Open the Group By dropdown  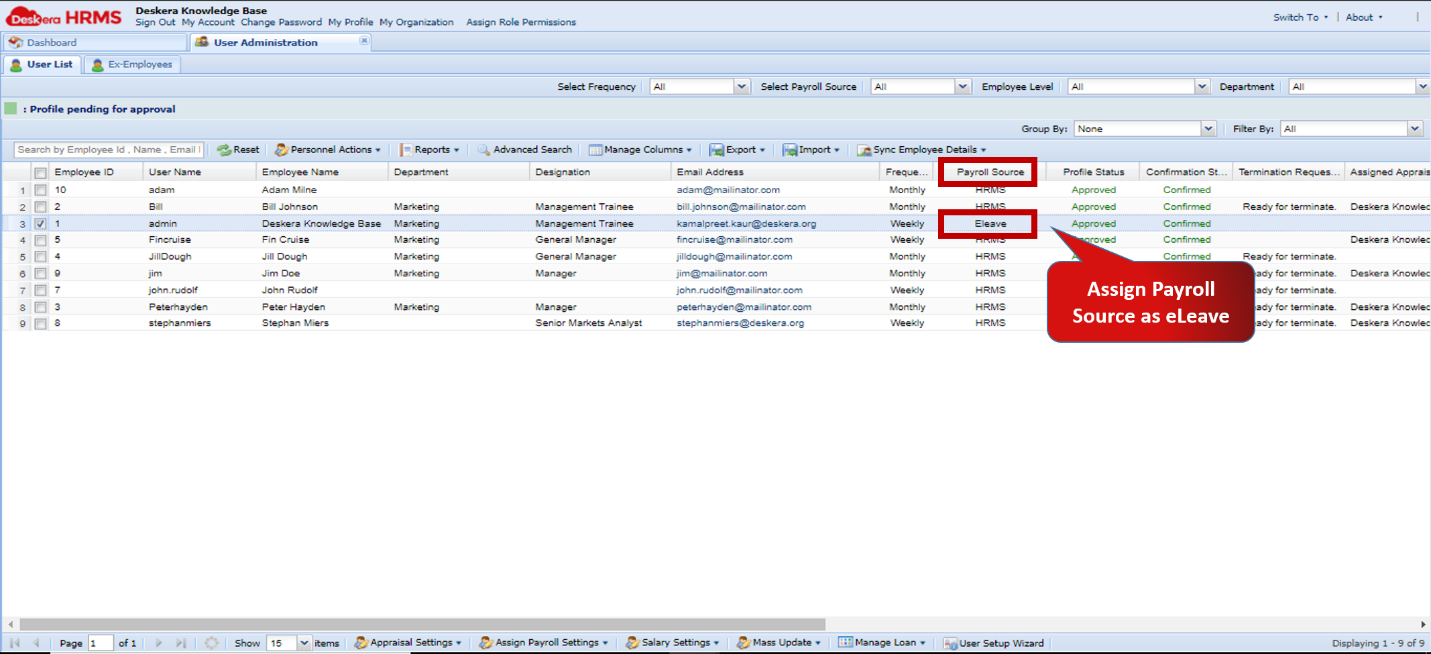[x=1208, y=129]
